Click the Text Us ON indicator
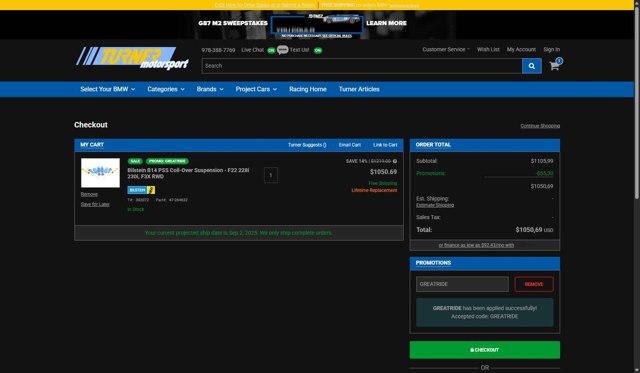The image size is (640, 373). coord(318,50)
